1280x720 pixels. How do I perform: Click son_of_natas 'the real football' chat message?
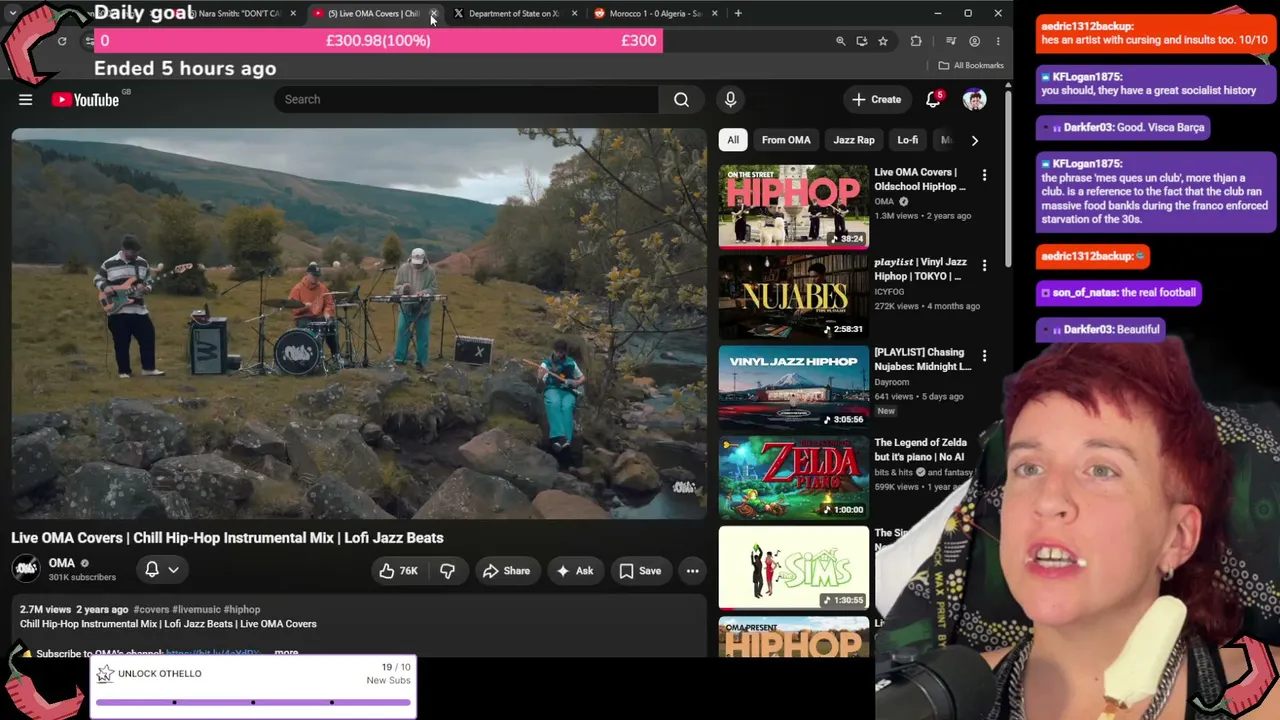click(x=1119, y=292)
